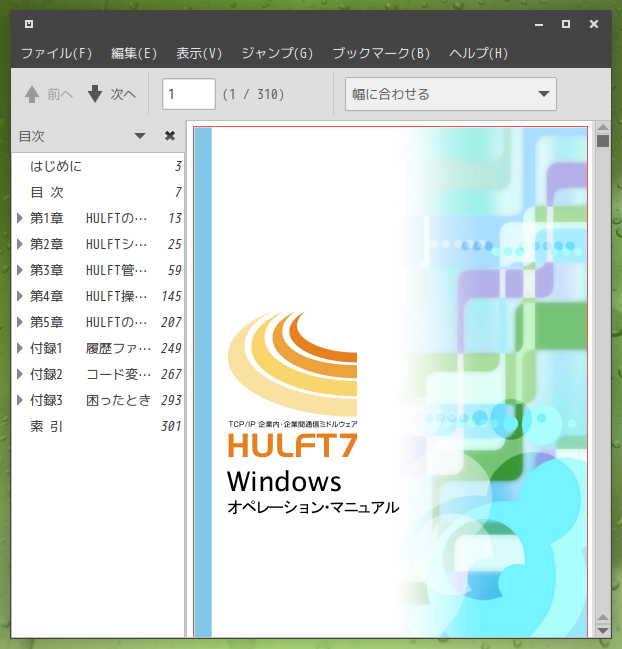Viewport: 622px width, 649px height.
Task: Open the 表示(V) menu
Action: coord(199,53)
